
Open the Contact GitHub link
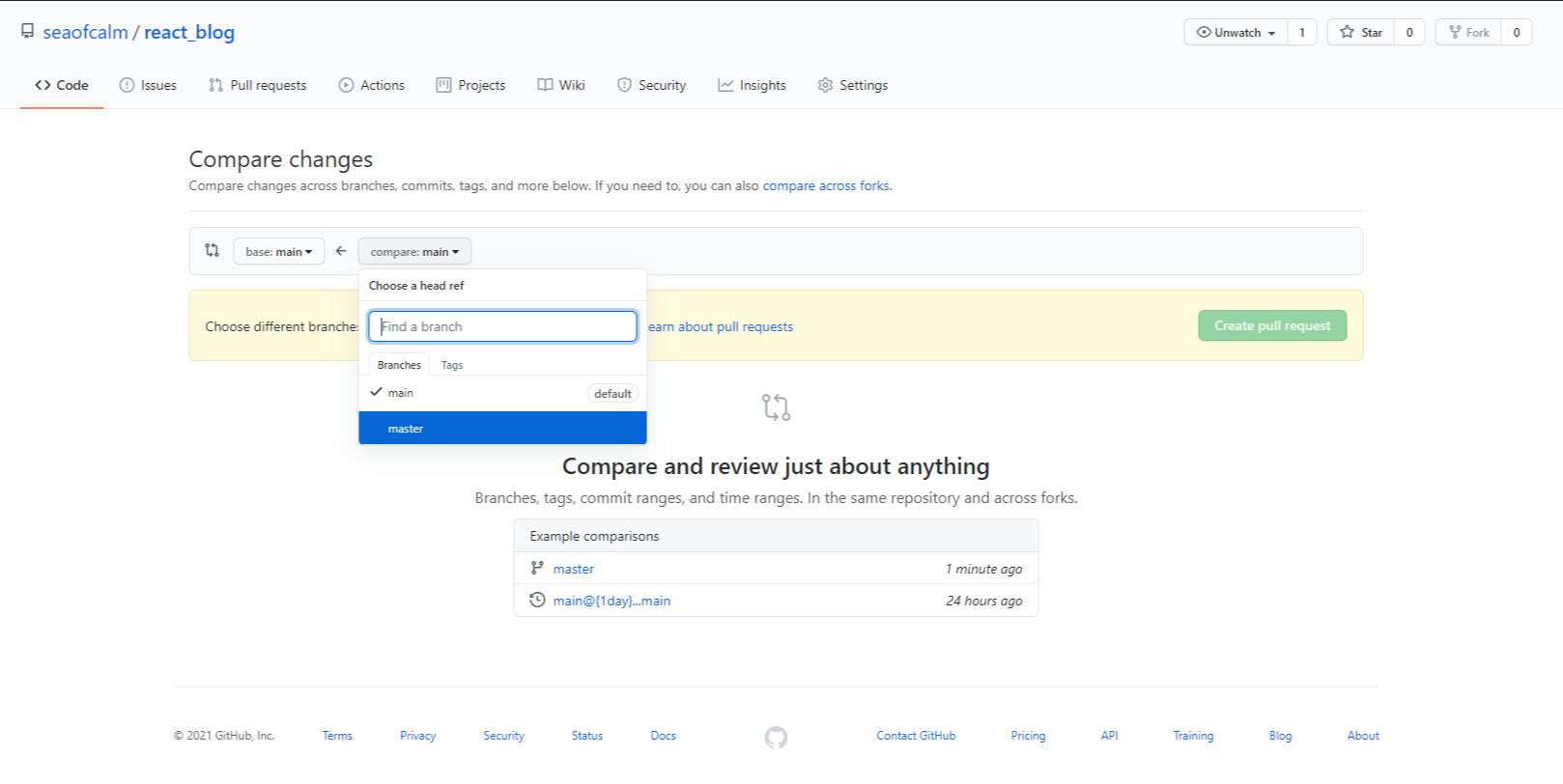(x=916, y=736)
